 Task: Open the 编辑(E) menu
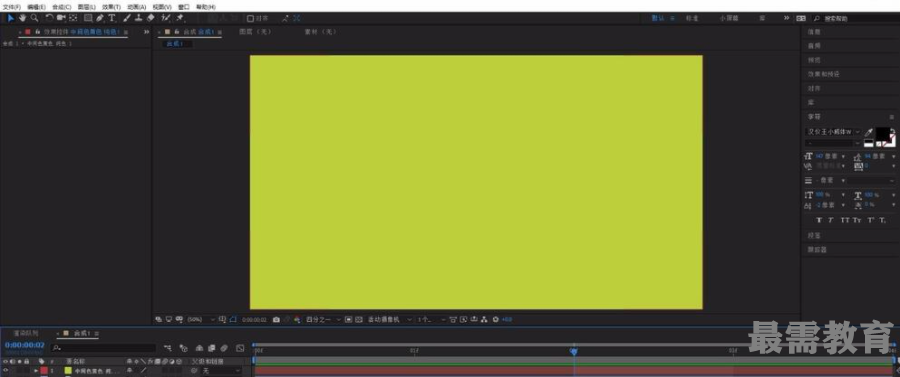pyautogui.click(x=36, y=7)
